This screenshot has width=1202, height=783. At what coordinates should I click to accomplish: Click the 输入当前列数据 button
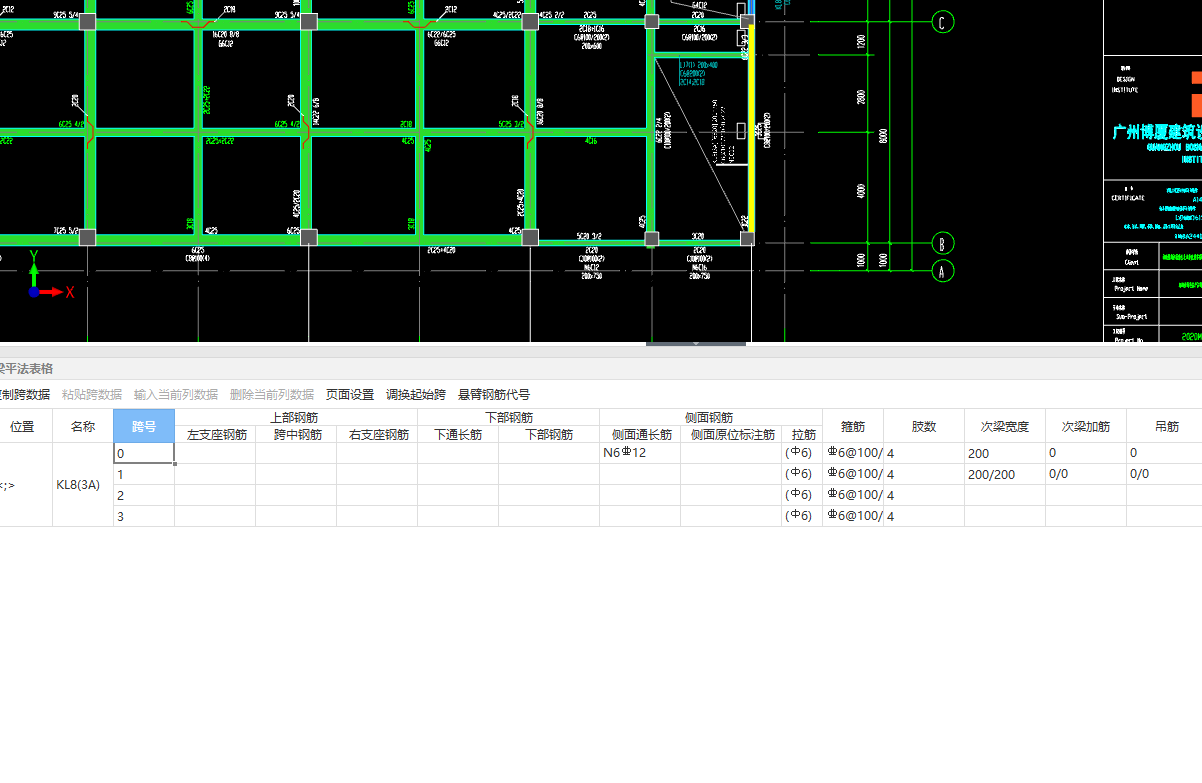click(176, 394)
